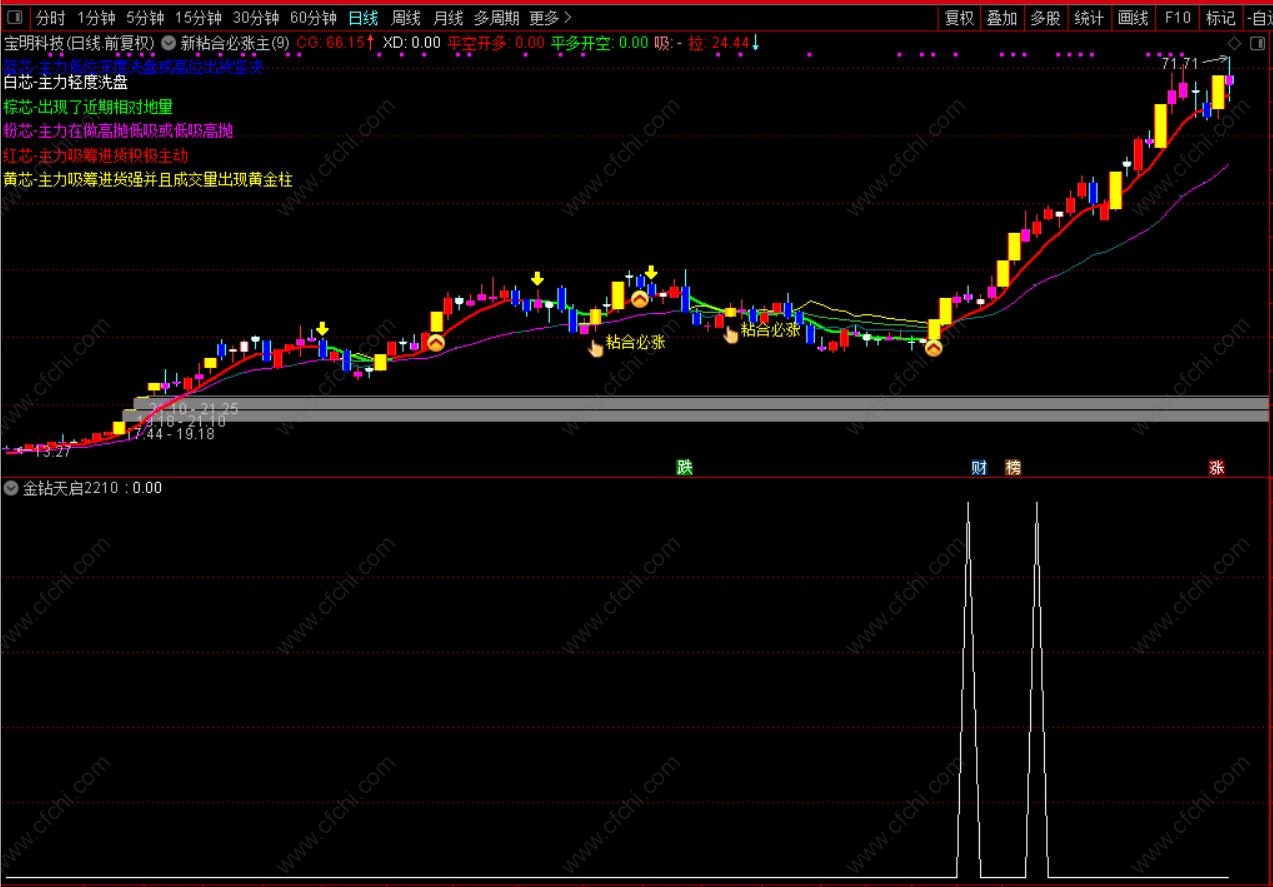
Task: Click the 13.27 low price label
Action: coord(52,452)
